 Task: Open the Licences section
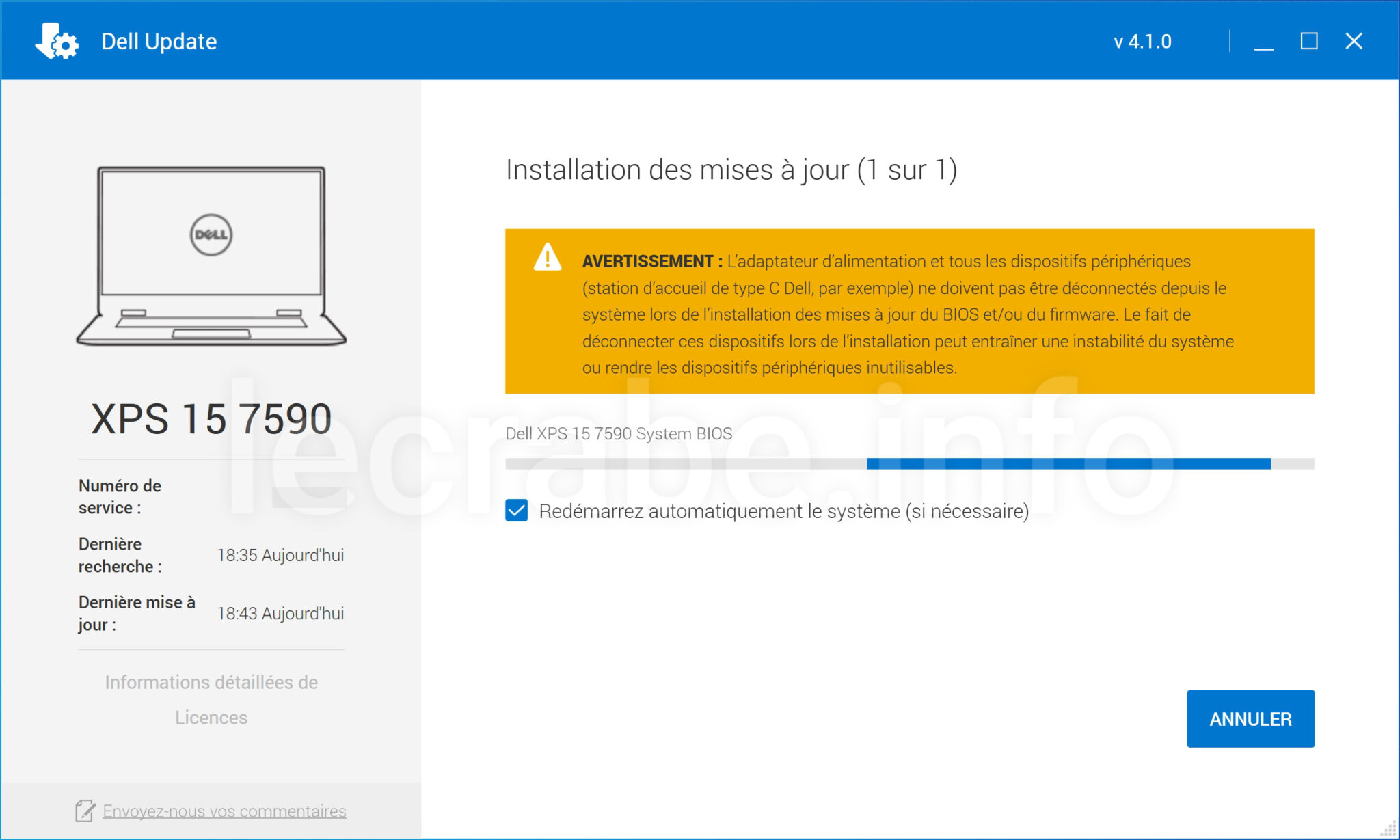coord(211,718)
